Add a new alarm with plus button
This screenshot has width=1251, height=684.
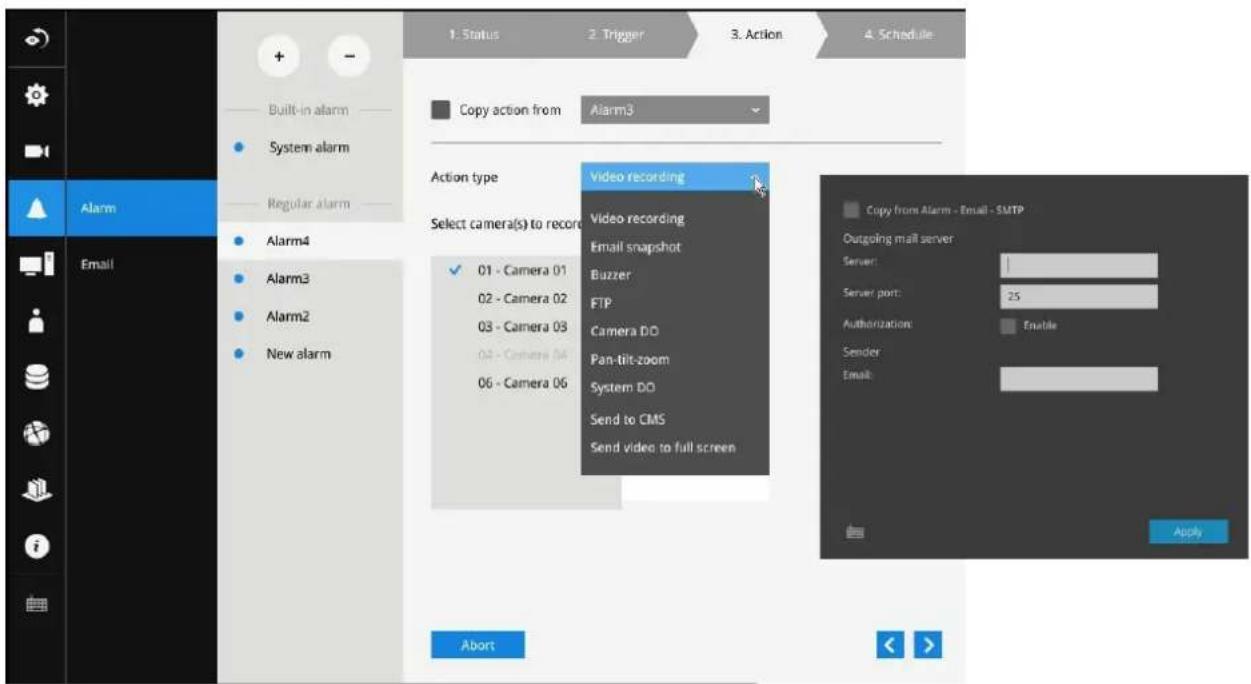click(280, 57)
